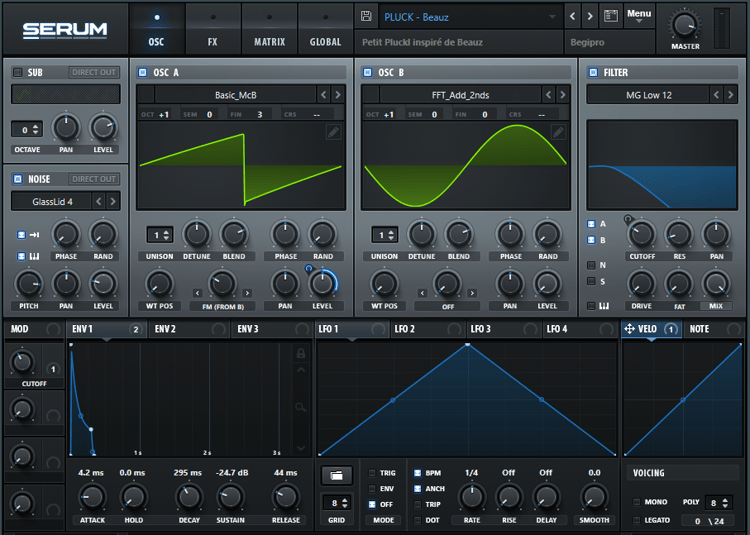Viewport: 750px width, 535px height.
Task: Toggle the NOISE oscillator power
Action: [18, 179]
